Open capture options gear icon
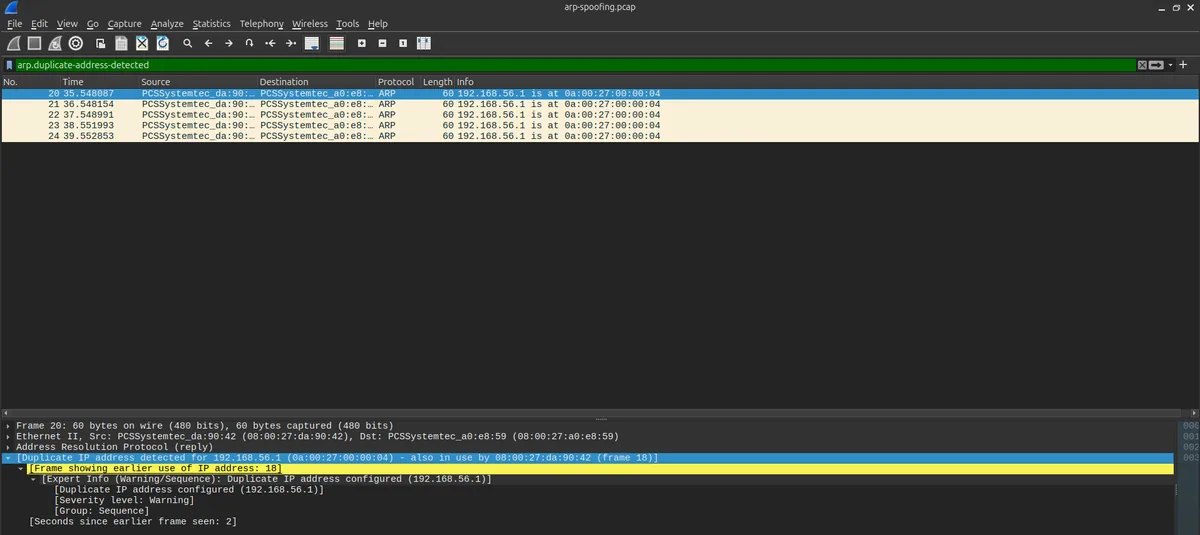 75,43
